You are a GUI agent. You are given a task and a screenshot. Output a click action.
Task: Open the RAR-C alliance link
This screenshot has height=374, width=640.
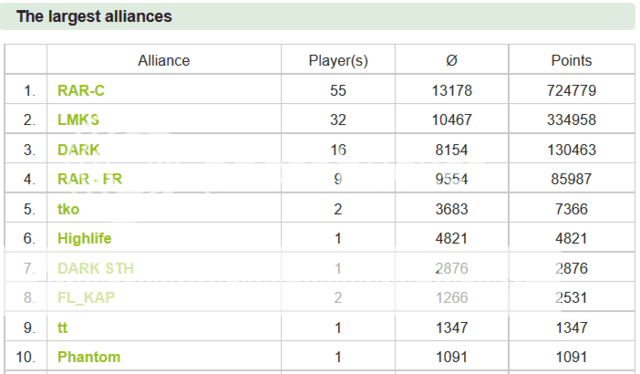(81, 91)
